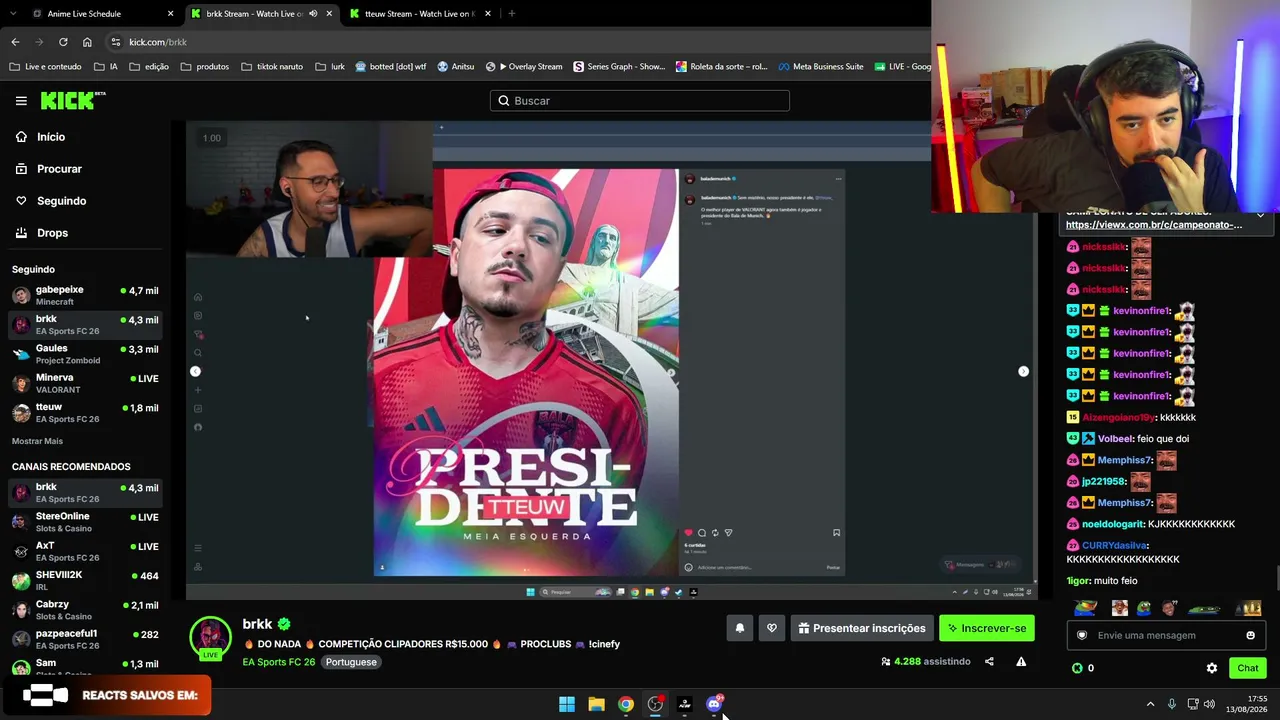The height and width of the screenshot is (720, 1280).
Task: Open Cabrzy recommended channel
Action: (x=85, y=610)
